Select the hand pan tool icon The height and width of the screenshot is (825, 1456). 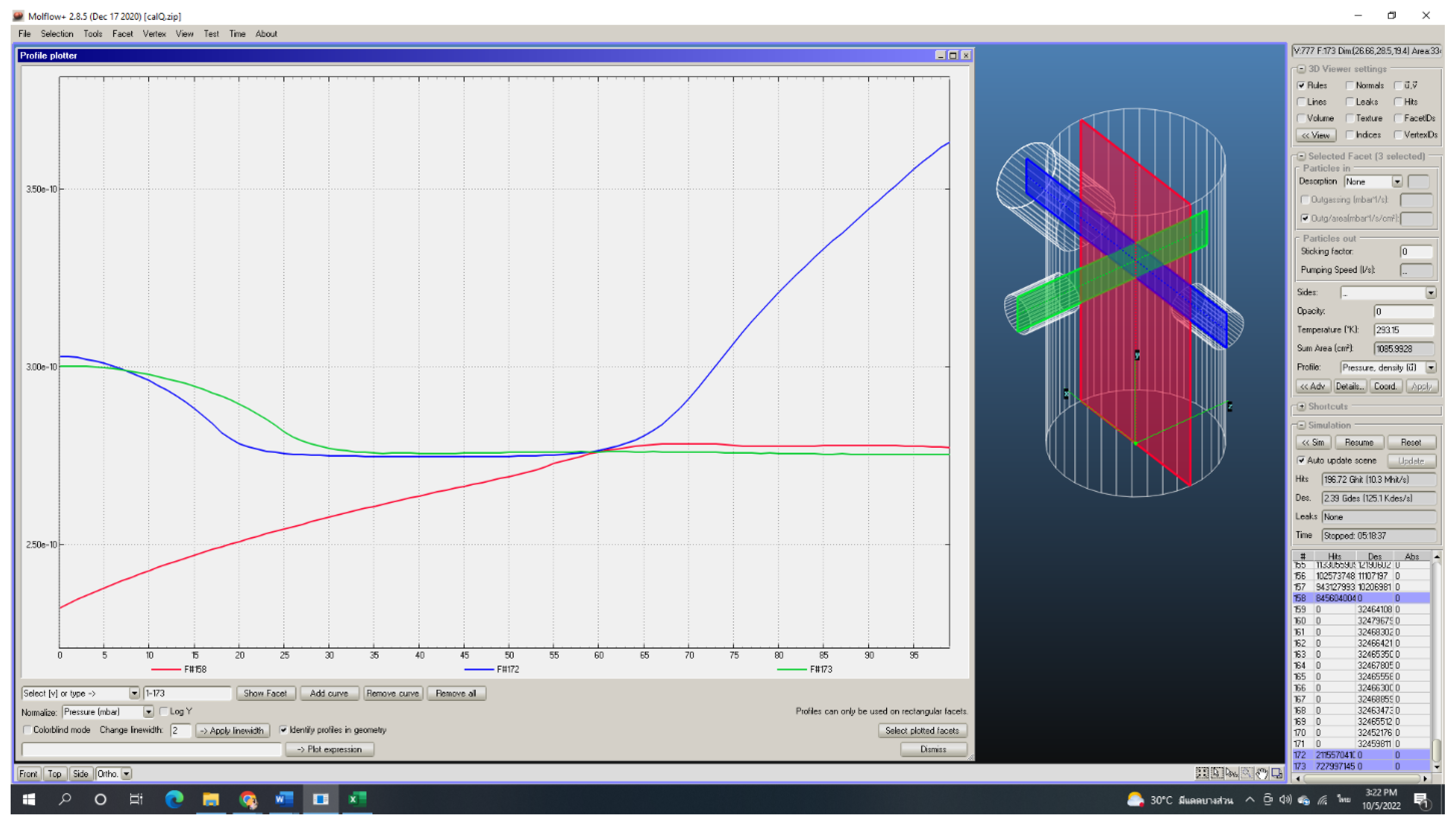coord(1262,774)
